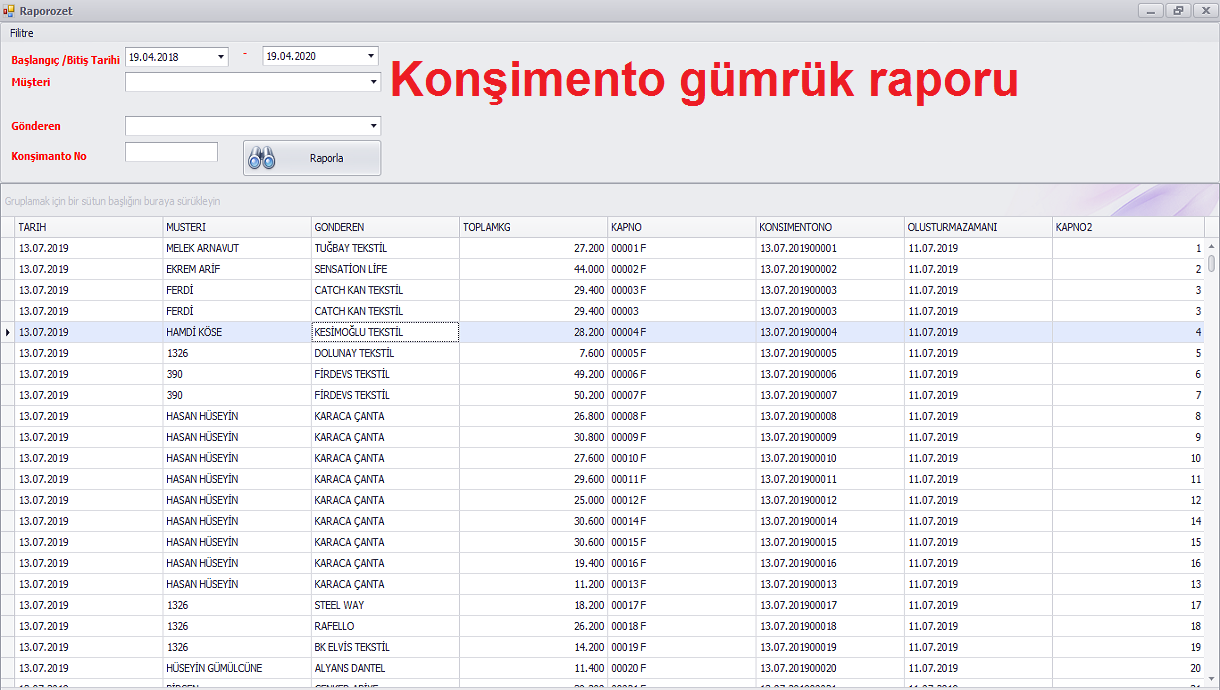Select the RAFELLO cell

385,626
